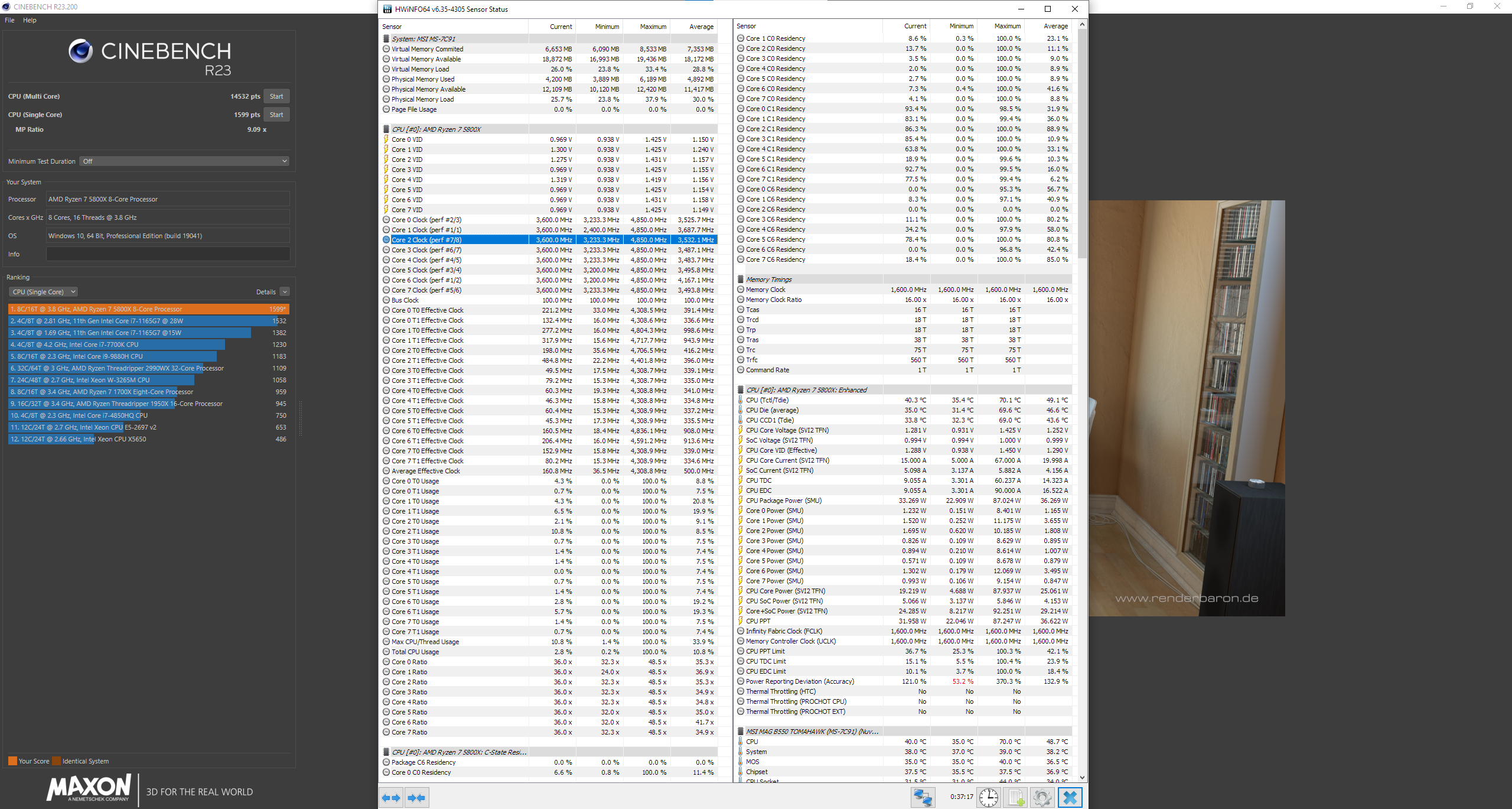Select ranking entry AMD Ryzen 7 5800X
The height and width of the screenshot is (809, 1512).
(x=149, y=309)
